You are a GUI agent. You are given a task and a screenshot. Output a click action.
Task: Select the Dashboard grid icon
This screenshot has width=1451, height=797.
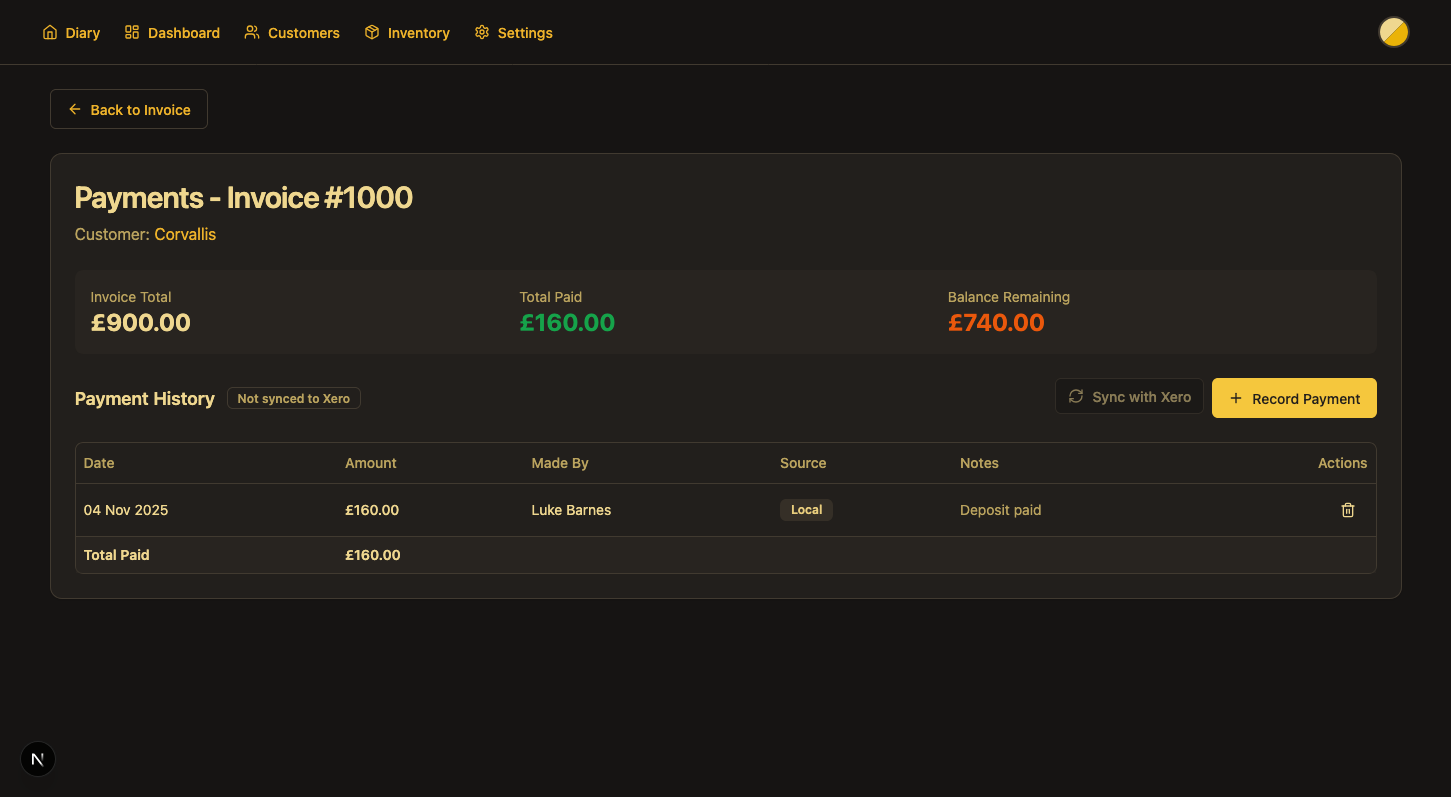[x=131, y=32]
